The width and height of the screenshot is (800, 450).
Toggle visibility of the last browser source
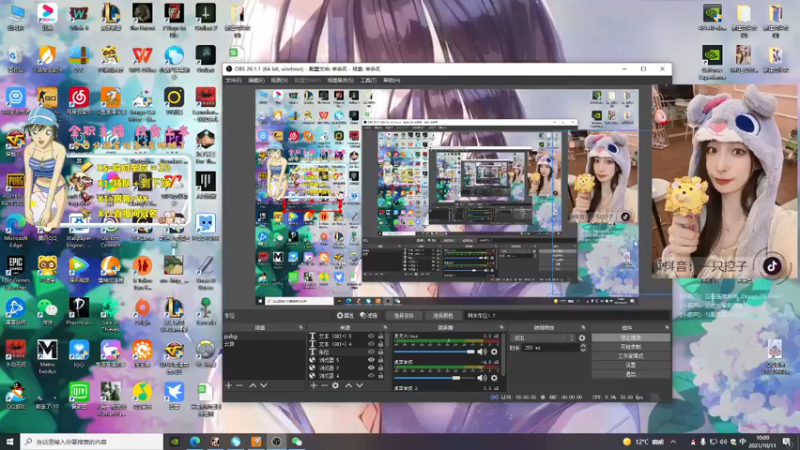coord(371,375)
